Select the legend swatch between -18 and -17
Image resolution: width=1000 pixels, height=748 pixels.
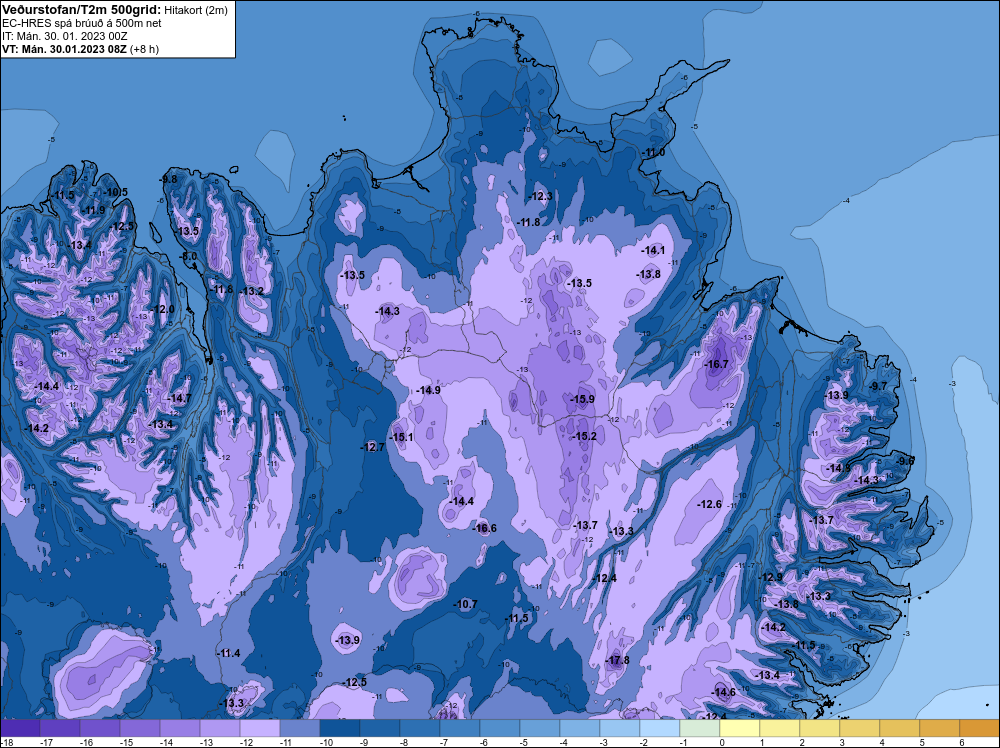pos(20,728)
